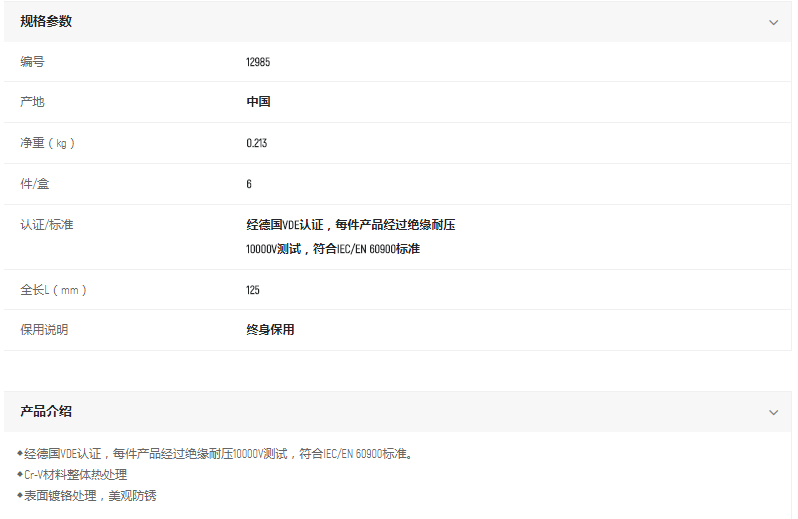The image size is (798, 519).
Task: Select the product number 12985
Action: coord(258,62)
